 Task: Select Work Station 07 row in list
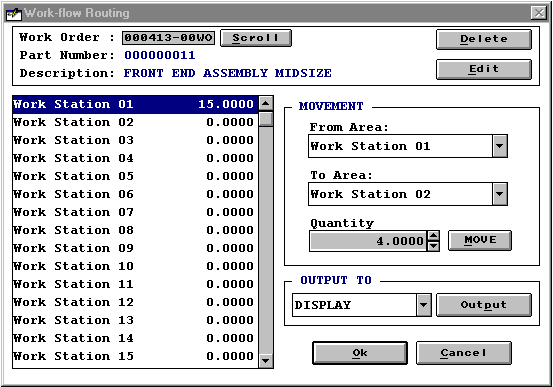[x=135, y=212]
